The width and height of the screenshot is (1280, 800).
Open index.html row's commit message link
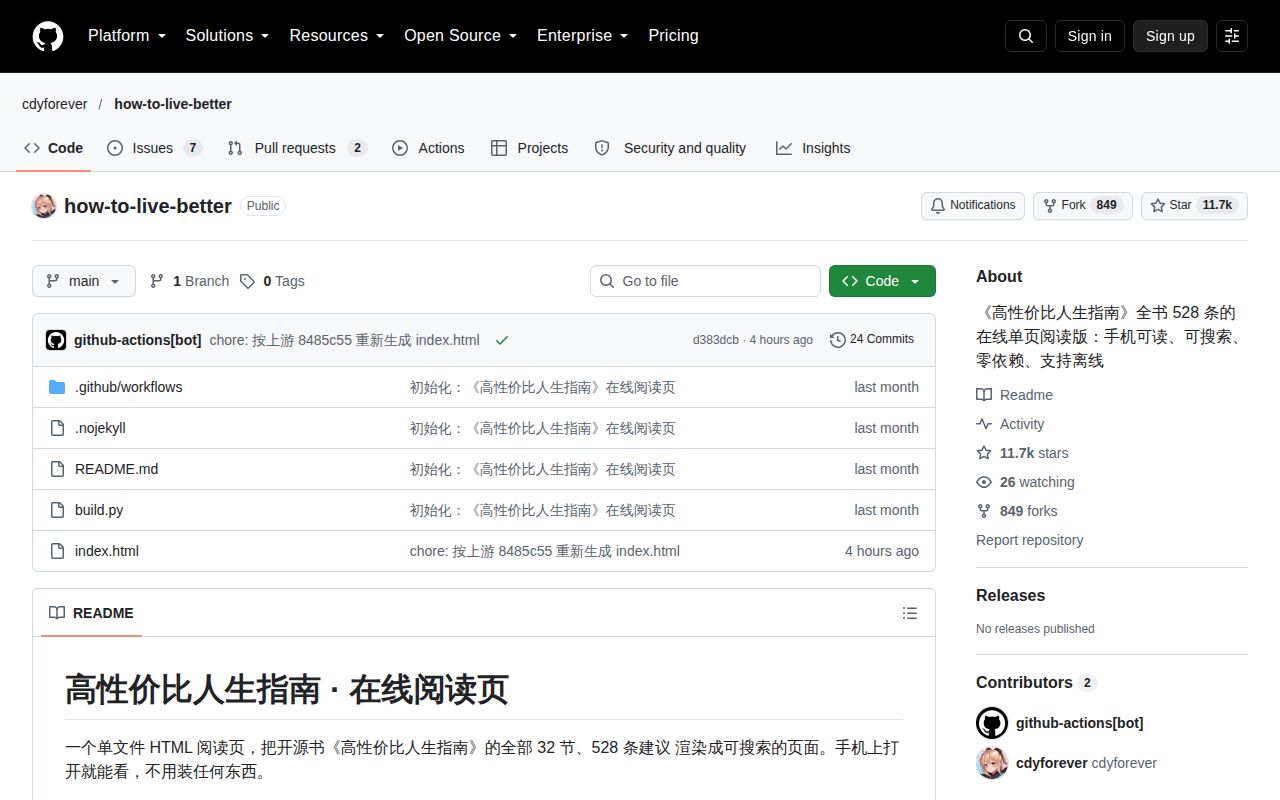(545, 551)
